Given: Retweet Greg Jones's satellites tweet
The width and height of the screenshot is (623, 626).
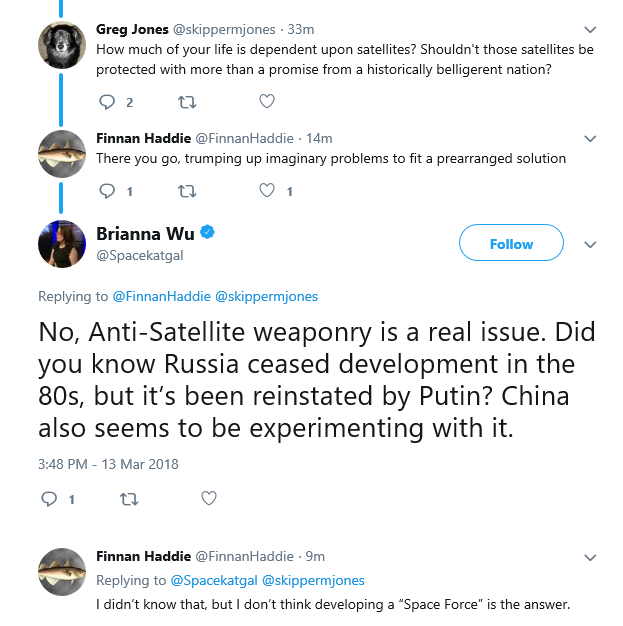Looking at the screenshot, I should tap(187, 102).
